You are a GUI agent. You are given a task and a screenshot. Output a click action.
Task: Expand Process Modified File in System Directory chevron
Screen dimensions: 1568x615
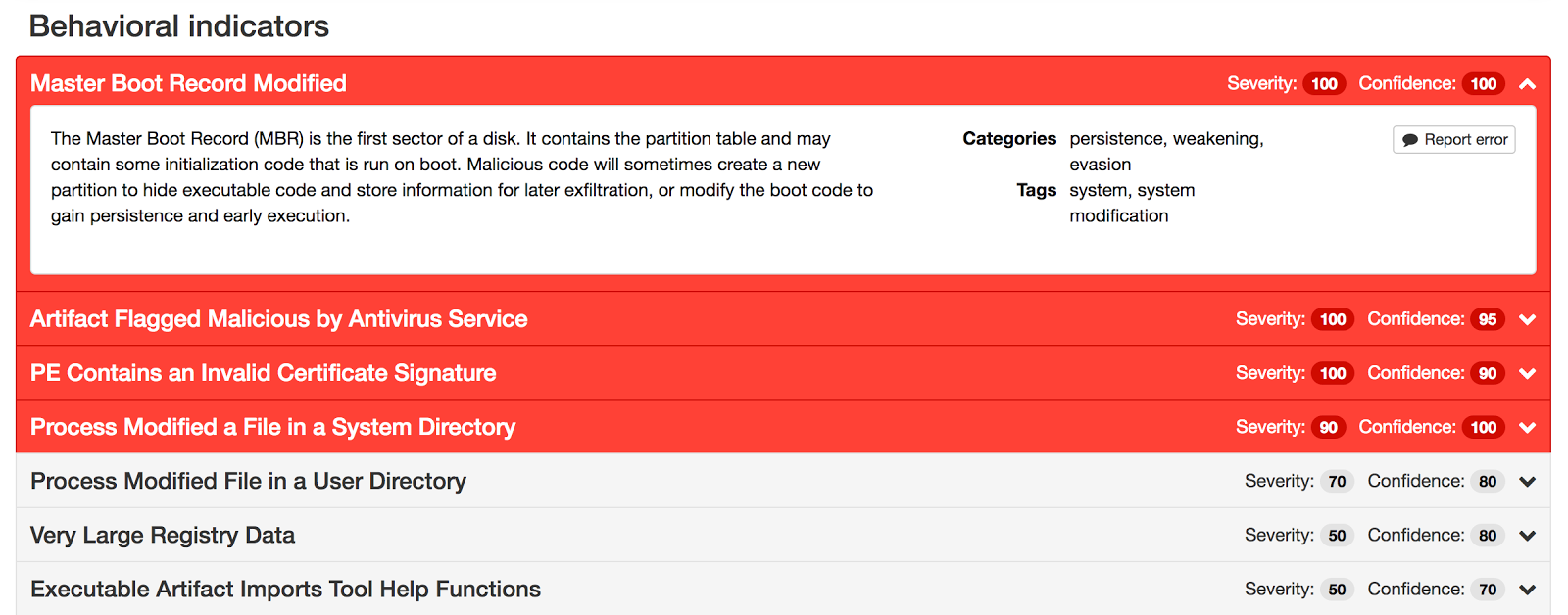[x=1527, y=427]
